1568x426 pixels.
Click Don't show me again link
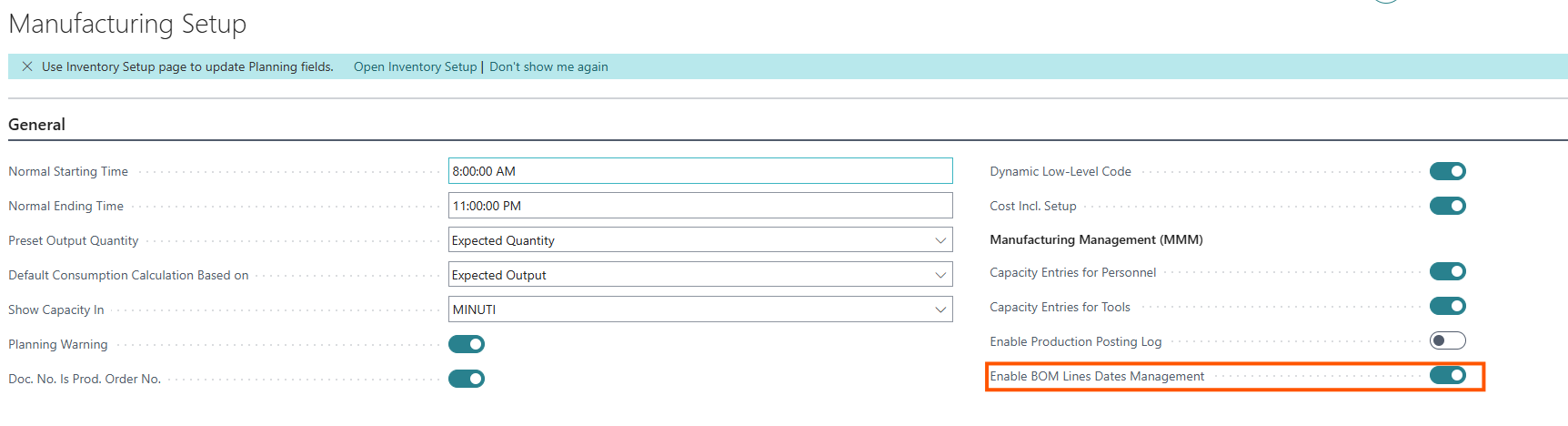point(548,66)
